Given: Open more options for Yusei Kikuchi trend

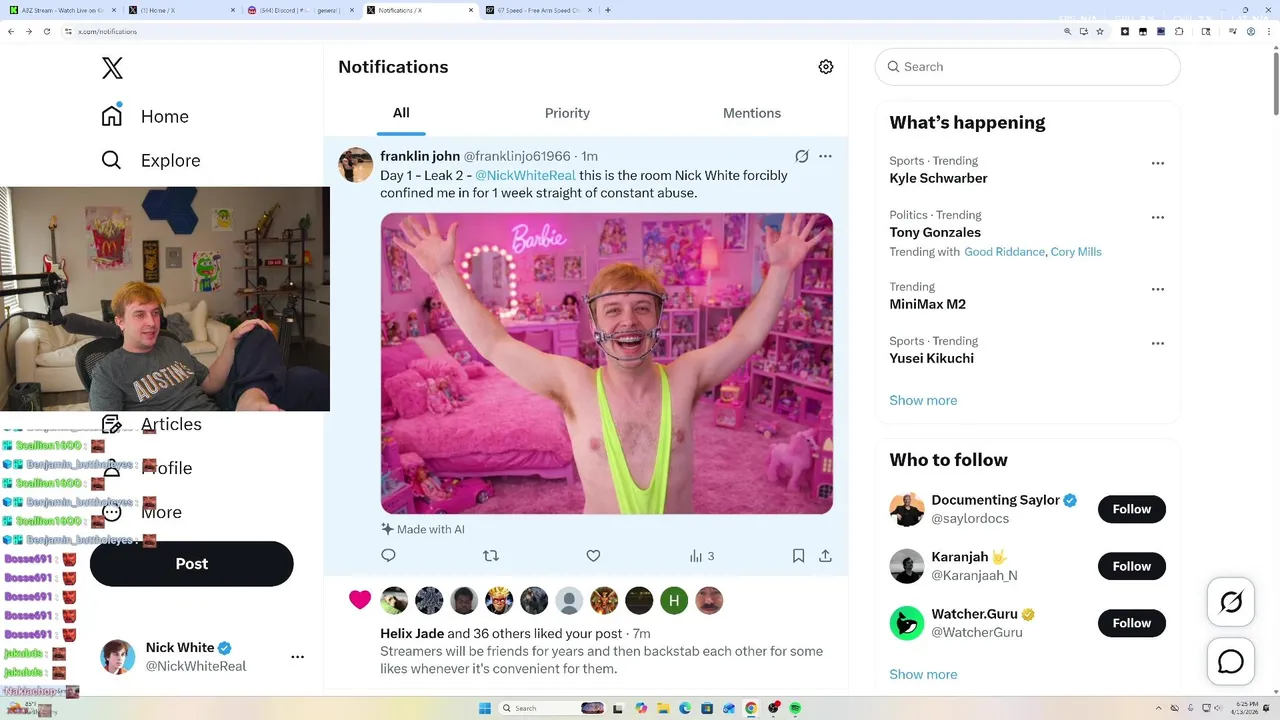Looking at the screenshot, I should 1157,343.
